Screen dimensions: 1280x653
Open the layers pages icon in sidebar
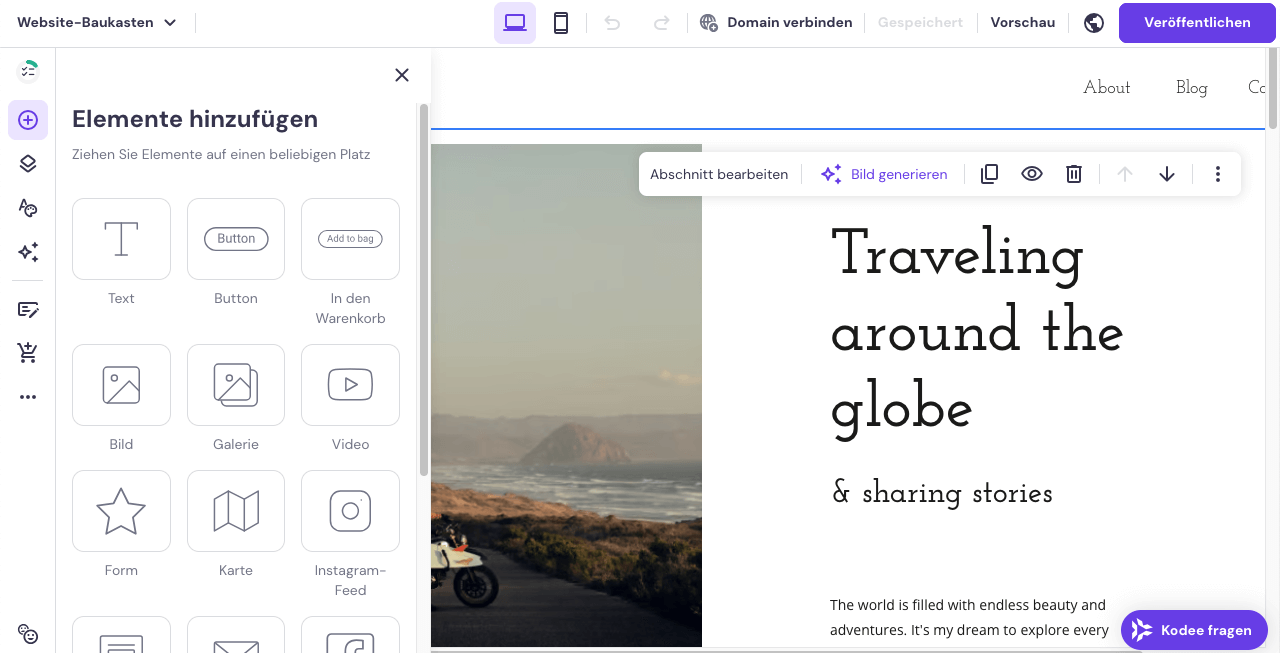click(x=28, y=164)
